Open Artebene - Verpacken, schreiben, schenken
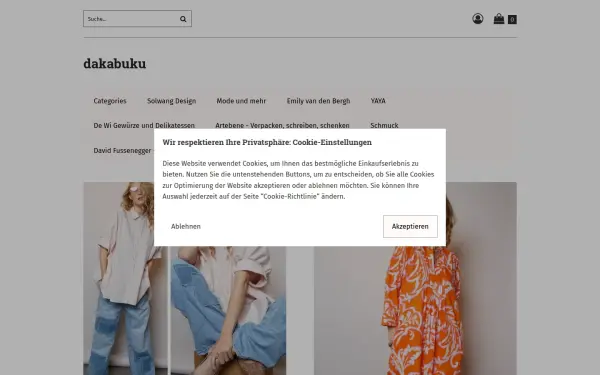The image size is (600, 375). 282,126
